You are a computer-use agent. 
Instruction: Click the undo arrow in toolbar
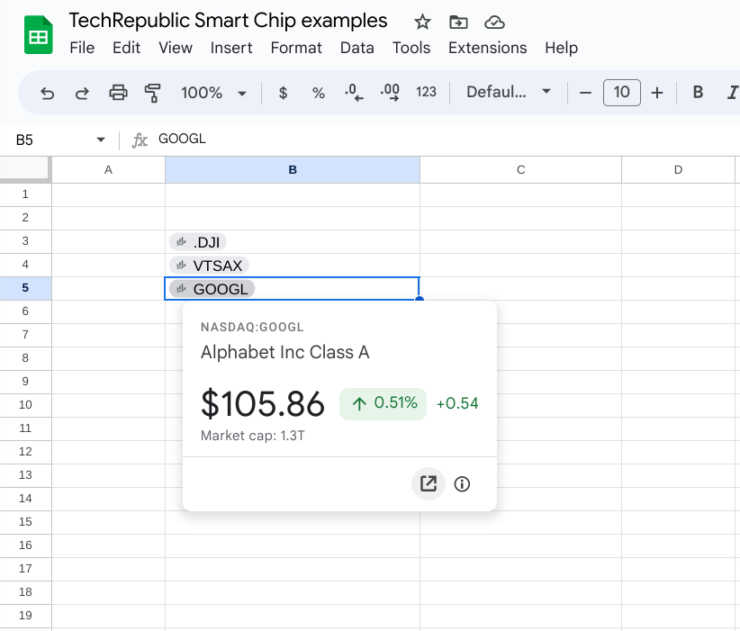[x=47, y=93]
